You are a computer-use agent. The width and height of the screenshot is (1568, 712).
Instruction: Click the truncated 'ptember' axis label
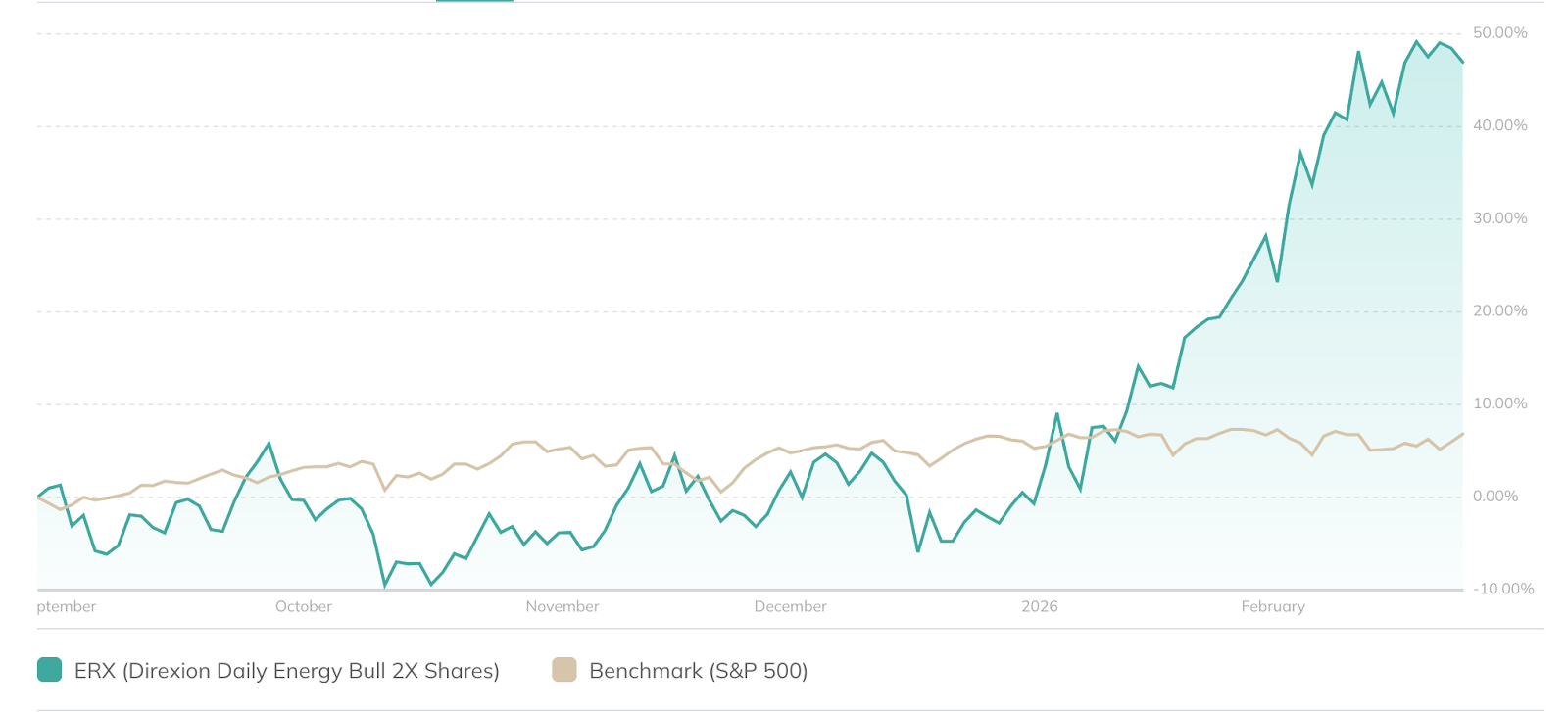point(67,606)
